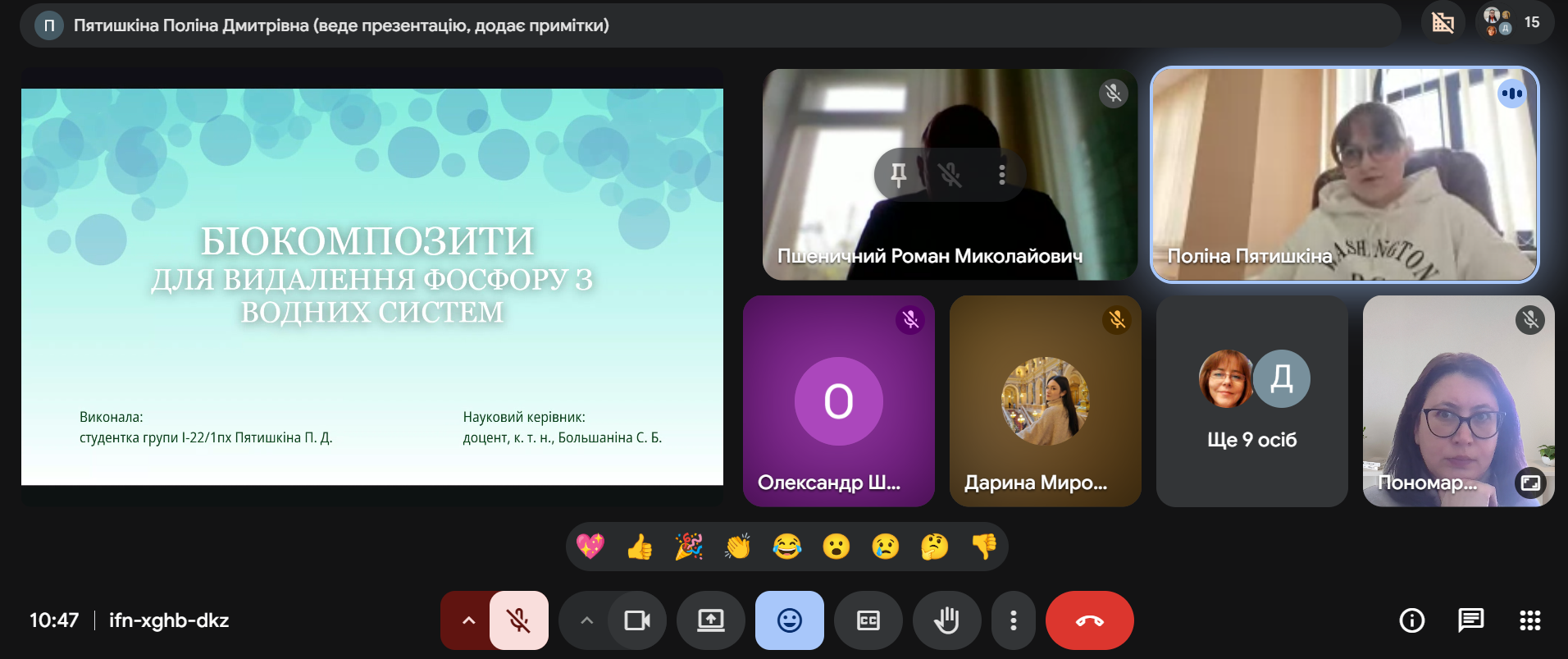Raise your hand in the meeting
Screen dimensions: 1568x659
[946, 620]
